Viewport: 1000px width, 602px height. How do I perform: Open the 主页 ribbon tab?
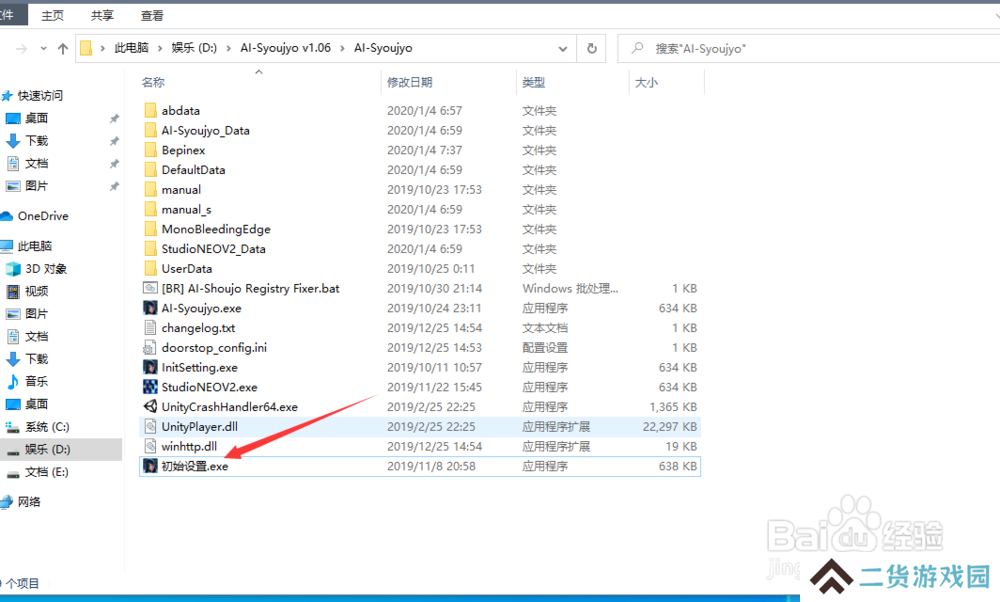pos(52,15)
